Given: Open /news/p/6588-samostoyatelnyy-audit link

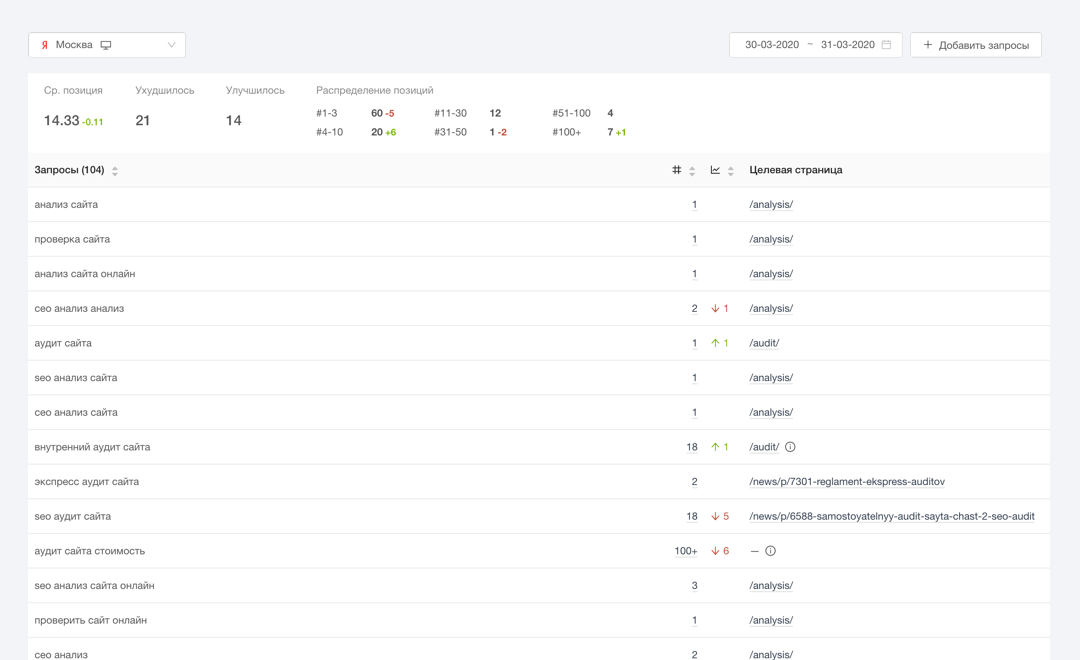Looking at the screenshot, I should pos(891,517).
